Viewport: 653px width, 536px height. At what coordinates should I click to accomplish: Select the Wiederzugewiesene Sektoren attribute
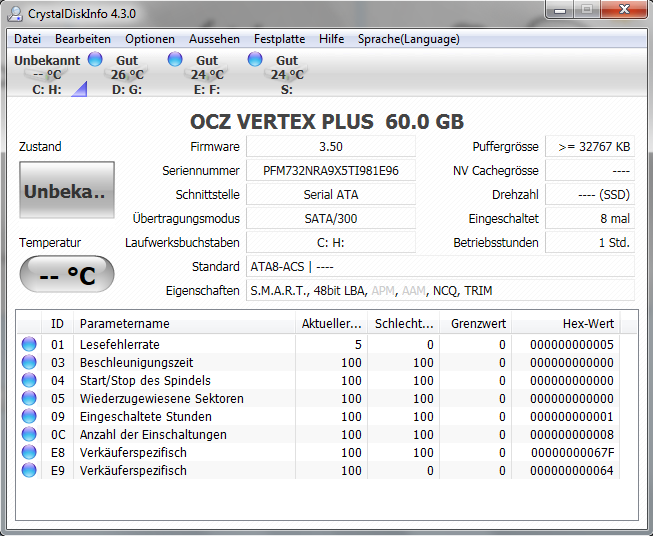coord(162,399)
